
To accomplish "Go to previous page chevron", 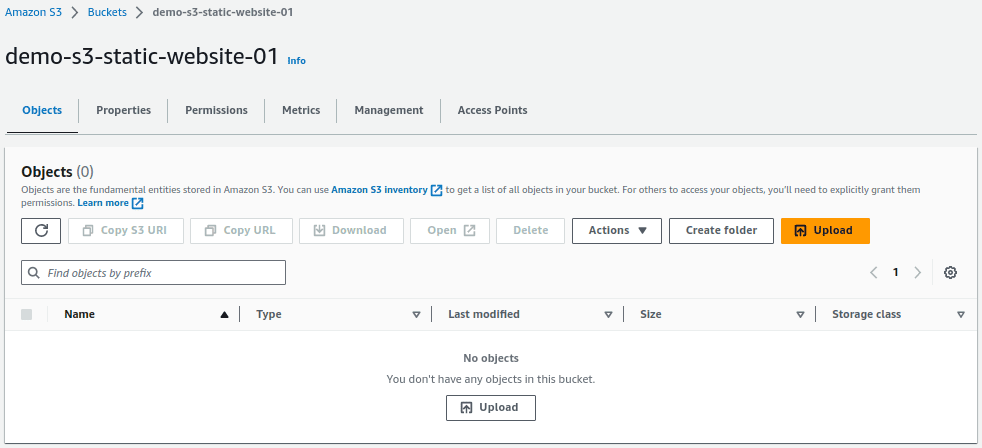I will pos(874,273).
